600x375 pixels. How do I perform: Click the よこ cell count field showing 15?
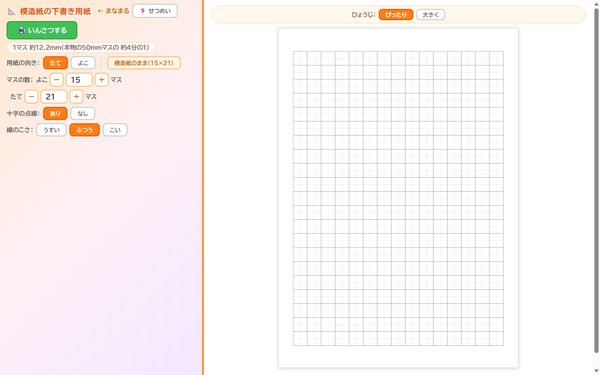tap(79, 80)
